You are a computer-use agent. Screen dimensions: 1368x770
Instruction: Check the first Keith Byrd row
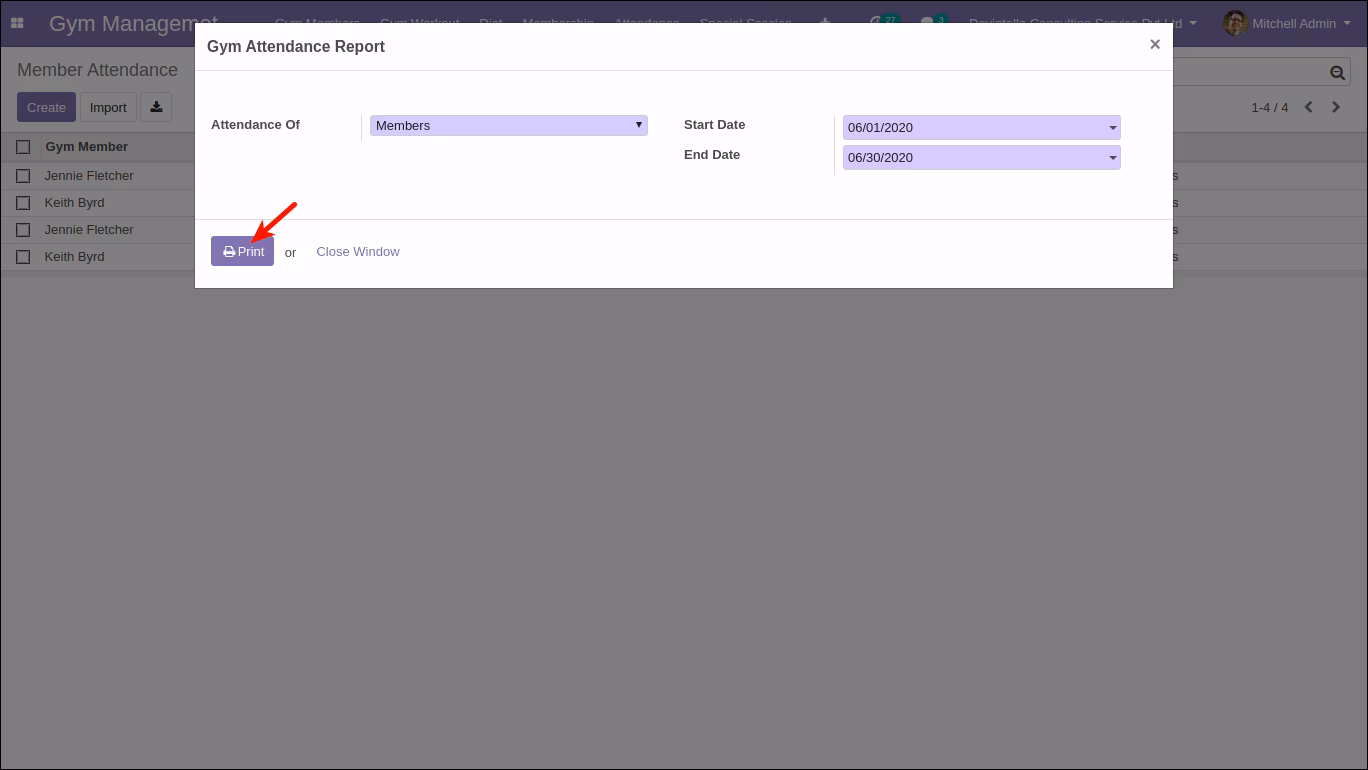[x=23, y=203]
